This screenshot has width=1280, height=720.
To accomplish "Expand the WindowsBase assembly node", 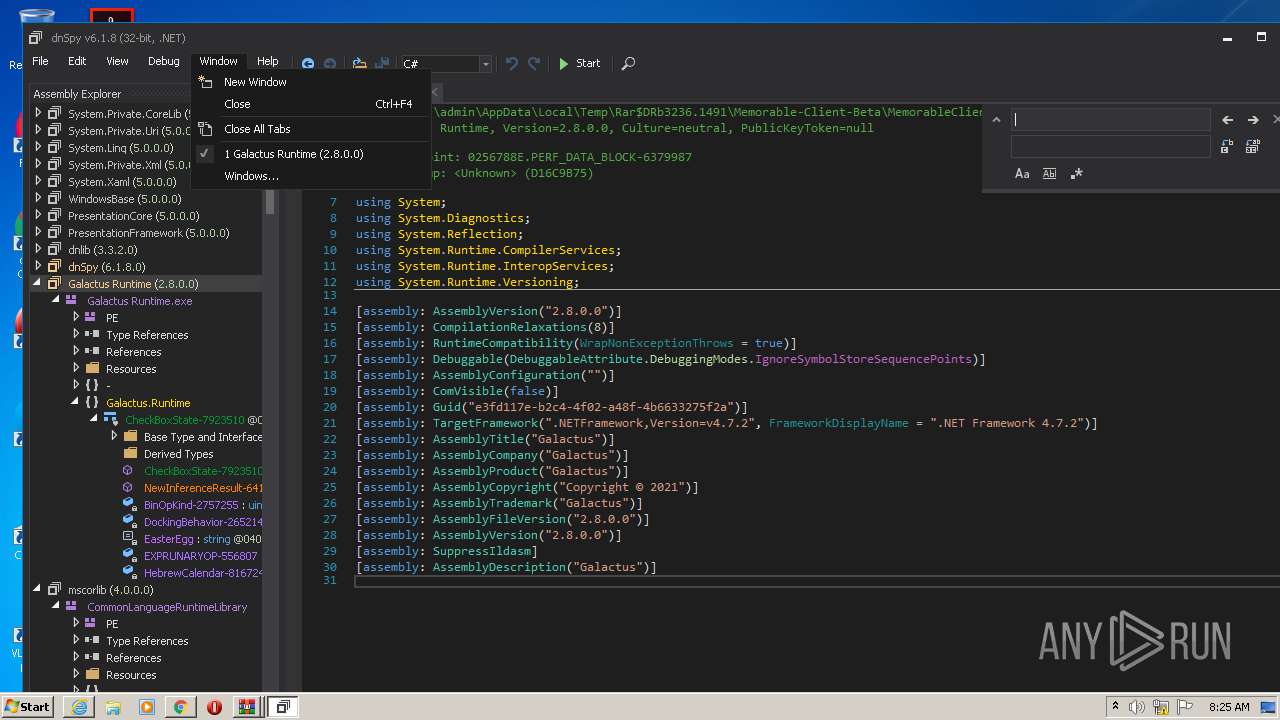I will (39, 199).
